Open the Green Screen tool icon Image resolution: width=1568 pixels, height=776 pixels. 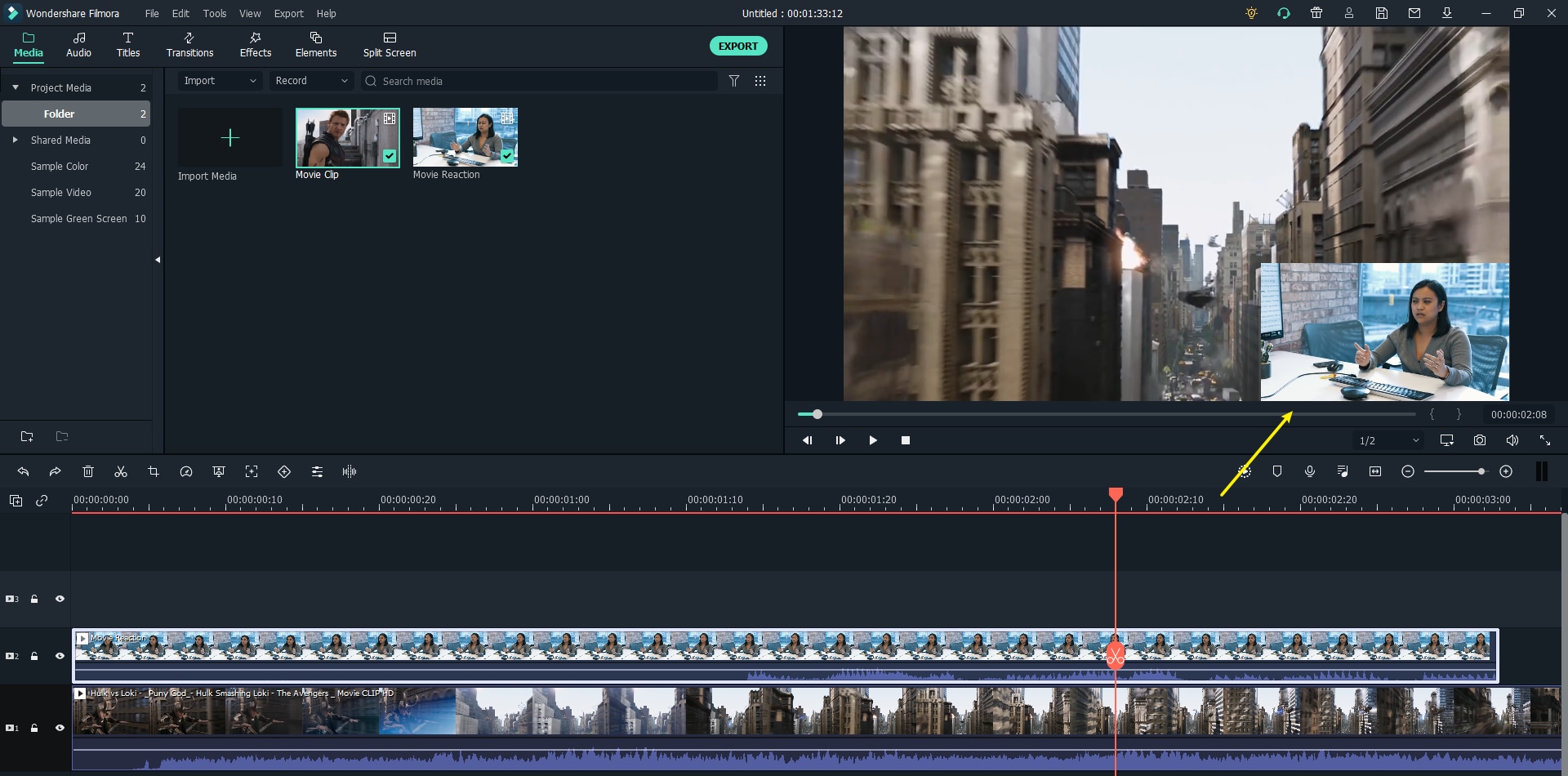pos(219,471)
